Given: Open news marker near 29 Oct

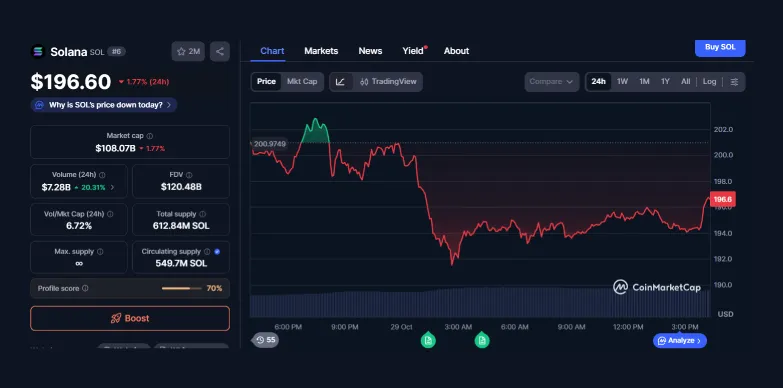Looking at the screenshot, I should click(x=428, y=340).
